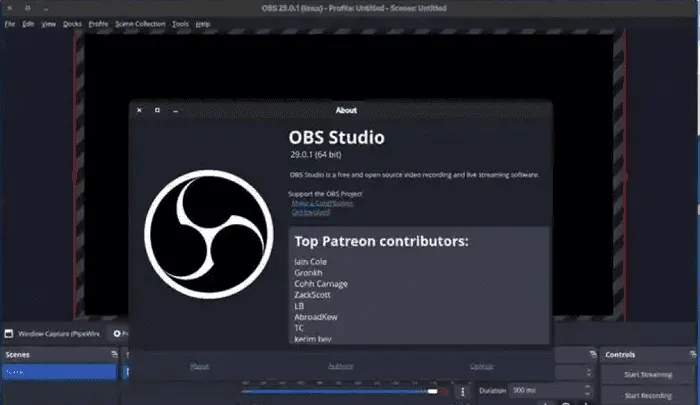Pop out the Controls dock icon
The height and width of the screenshot is (405, 700).
pos(693,354)
